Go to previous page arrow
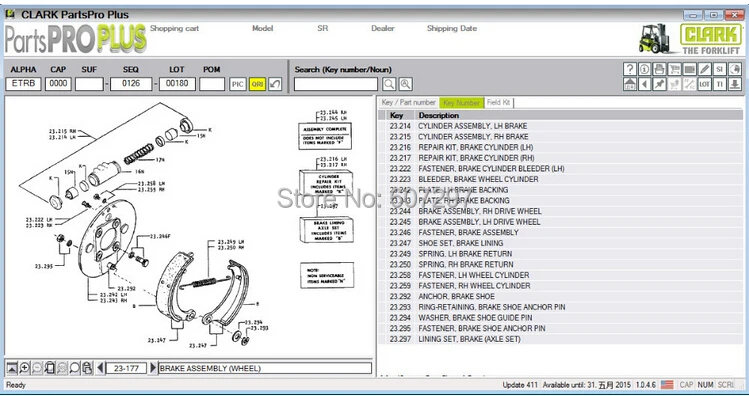749x396 pixels. [100, 368]
